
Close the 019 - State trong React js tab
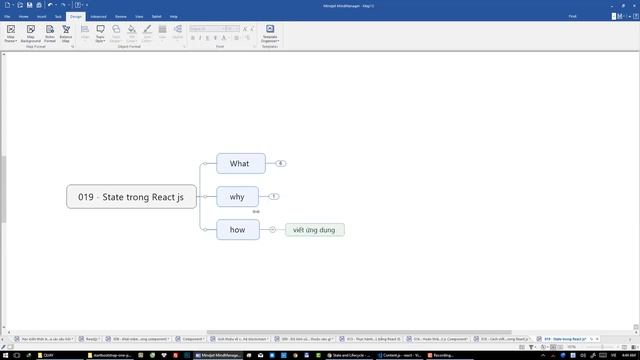pos(597,339)
